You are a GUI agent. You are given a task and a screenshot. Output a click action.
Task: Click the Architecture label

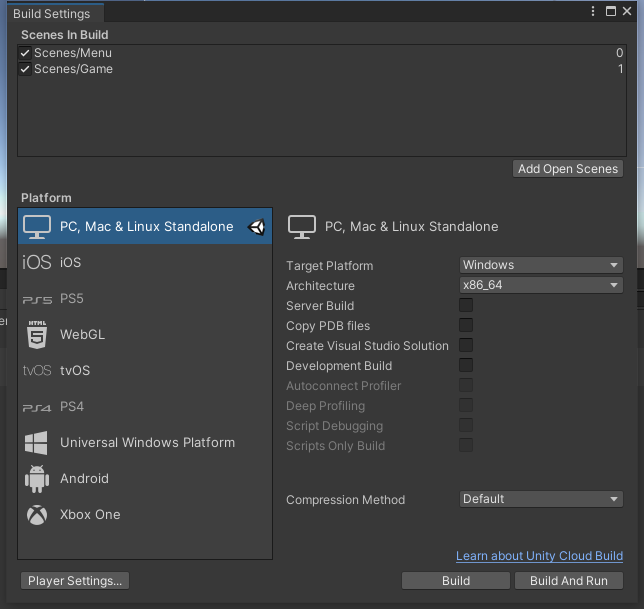coord(320,286)
